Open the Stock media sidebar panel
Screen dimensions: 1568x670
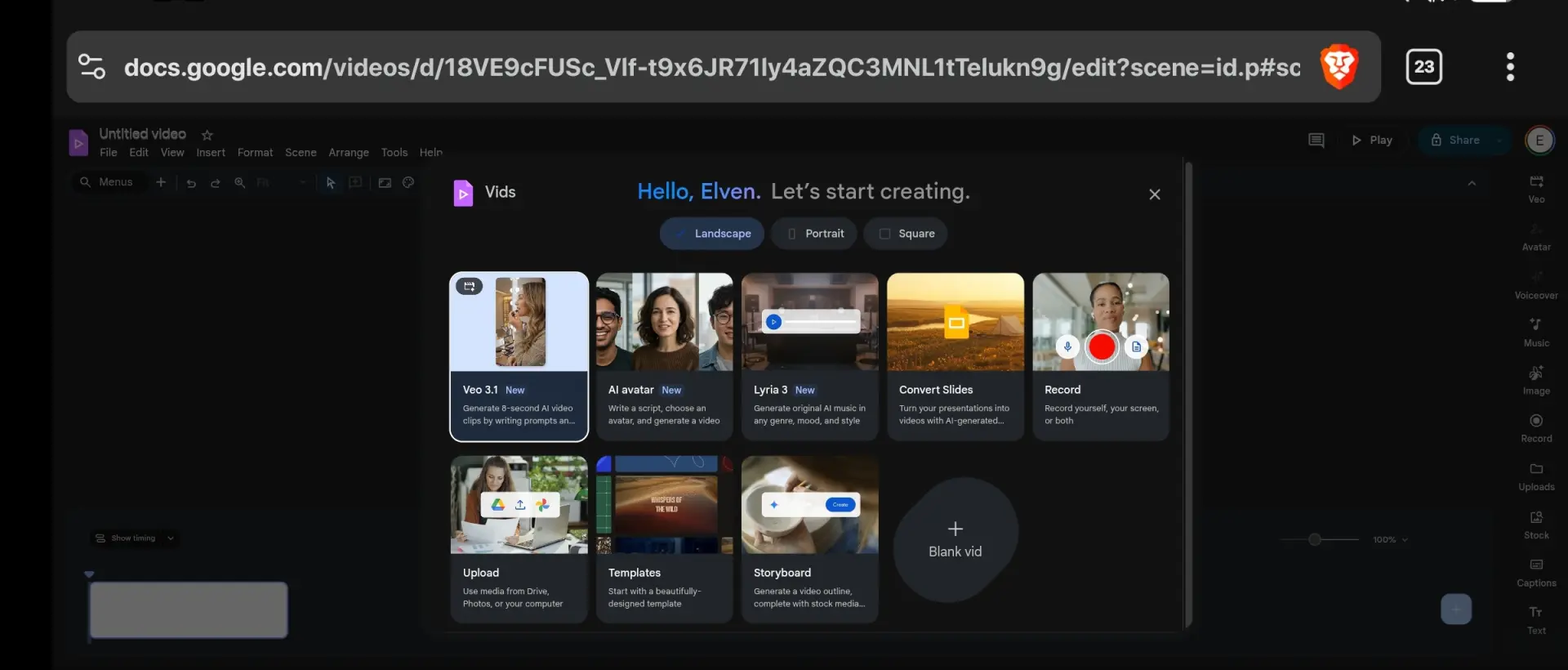click(x=1536, y=525)
